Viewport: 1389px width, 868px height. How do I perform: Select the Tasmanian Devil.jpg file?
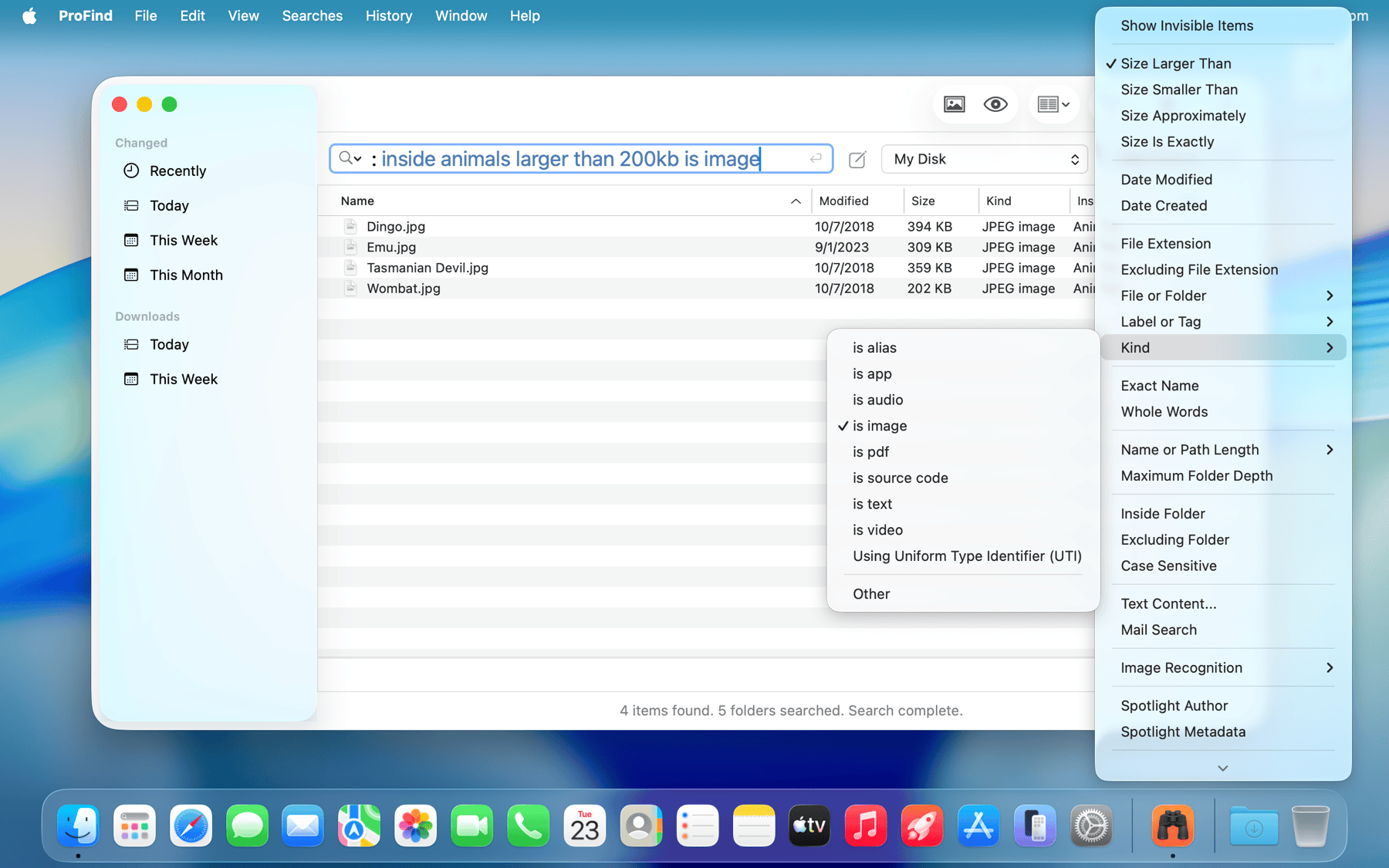click(706, 268)
